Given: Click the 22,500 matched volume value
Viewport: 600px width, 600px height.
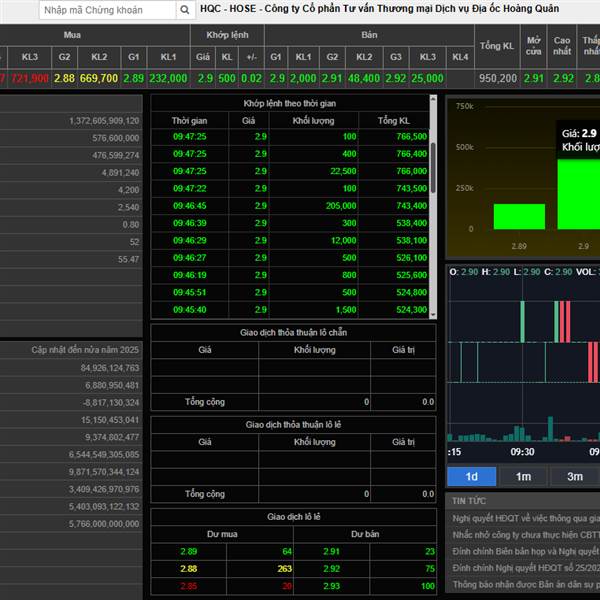Looking at the screenshot, I should click(x=343, y=171).
